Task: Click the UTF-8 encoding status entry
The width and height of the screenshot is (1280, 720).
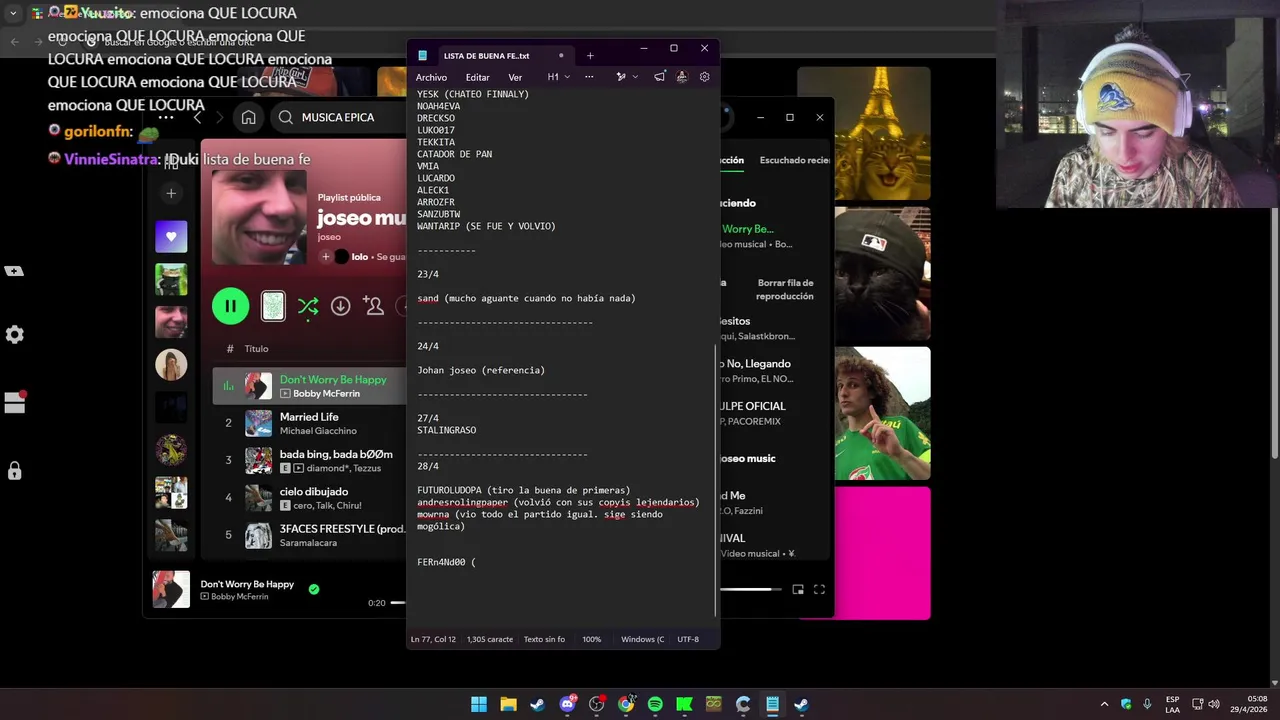Action: [x=688, y=639]
